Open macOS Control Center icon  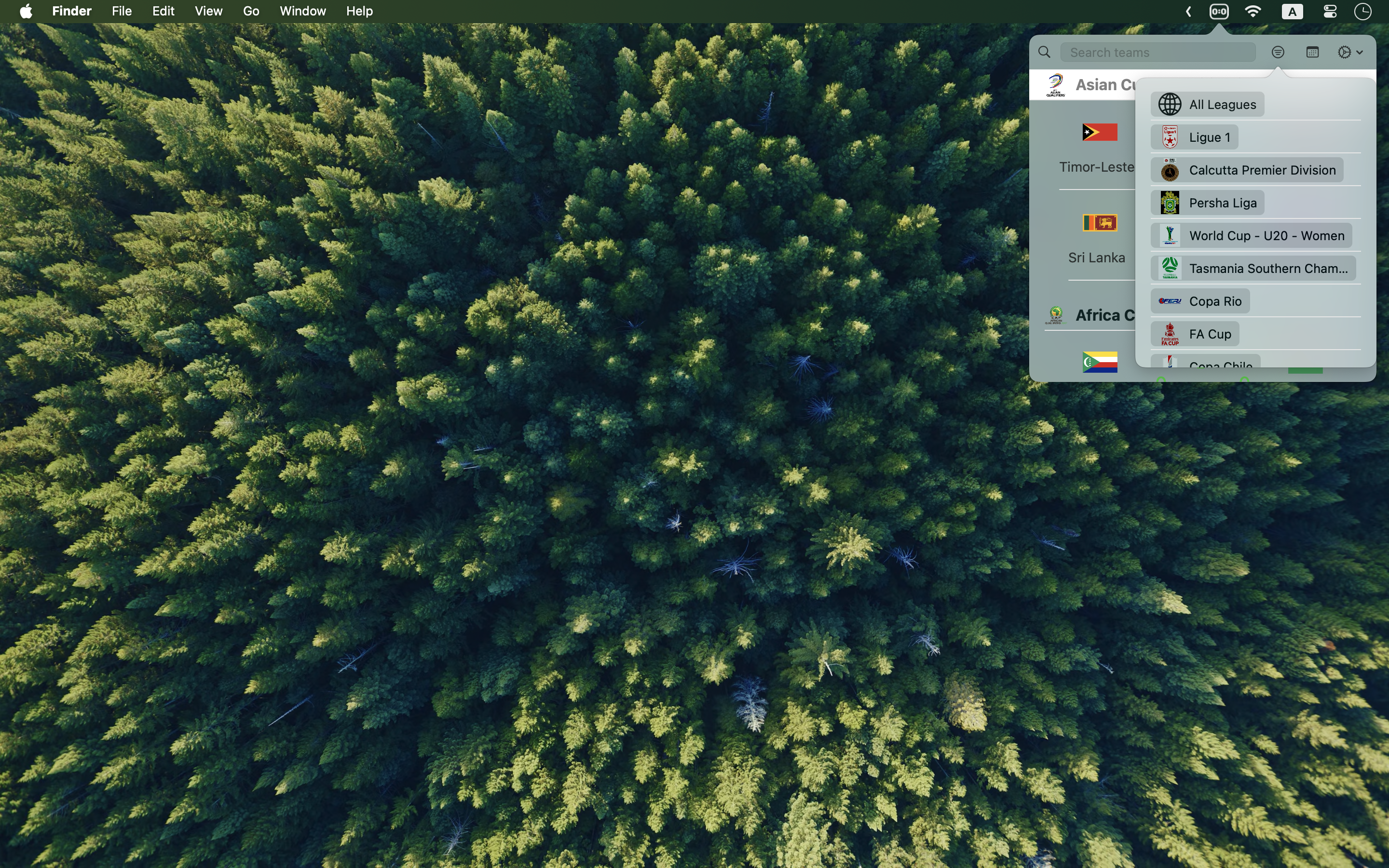(1330, 12)
